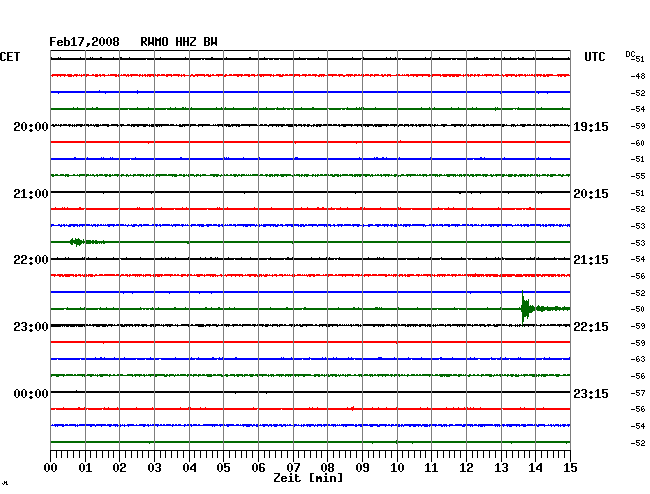The height and width of the screenshot is (494, 650).
Task: Click minute tick label 04
Action: [189, 467]
